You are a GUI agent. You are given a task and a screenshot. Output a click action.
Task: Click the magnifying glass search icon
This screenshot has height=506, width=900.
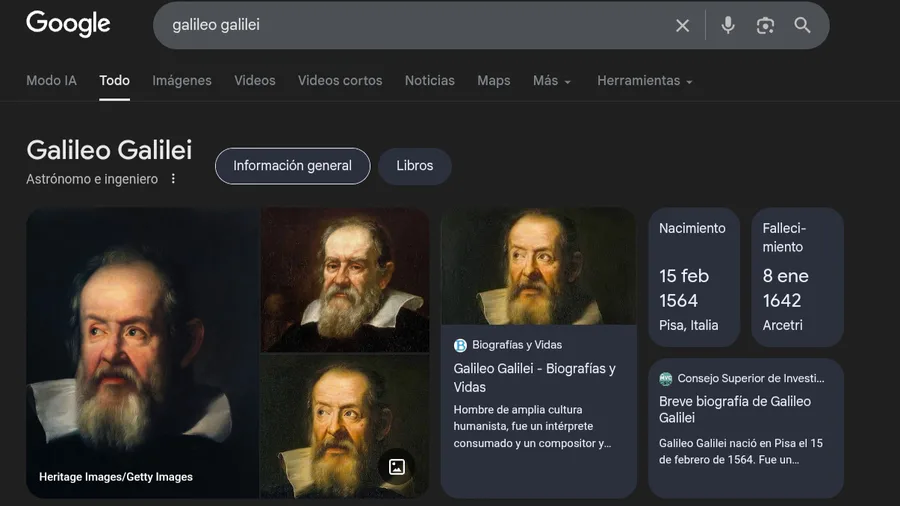click(x=802, y=25)
